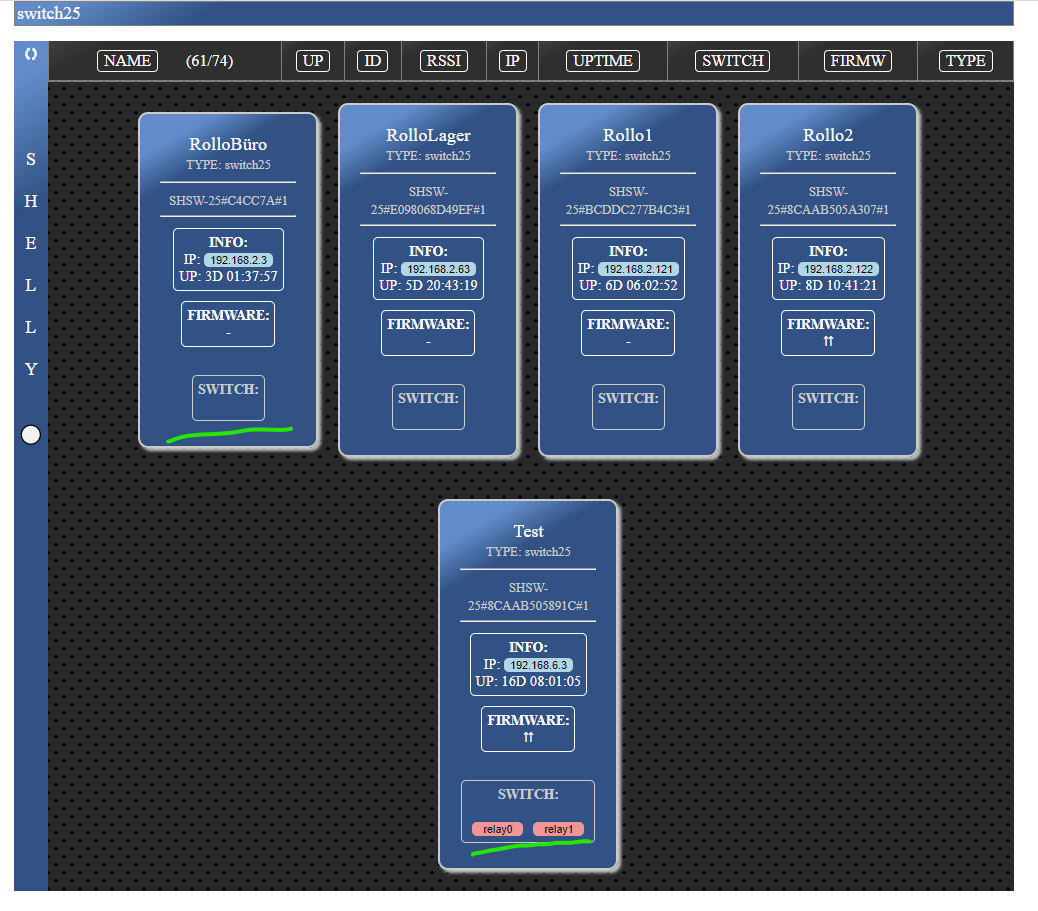Viewport: 1038px width, 911px height.
Task: Select the UP filter in header
Action: point(313,61)
